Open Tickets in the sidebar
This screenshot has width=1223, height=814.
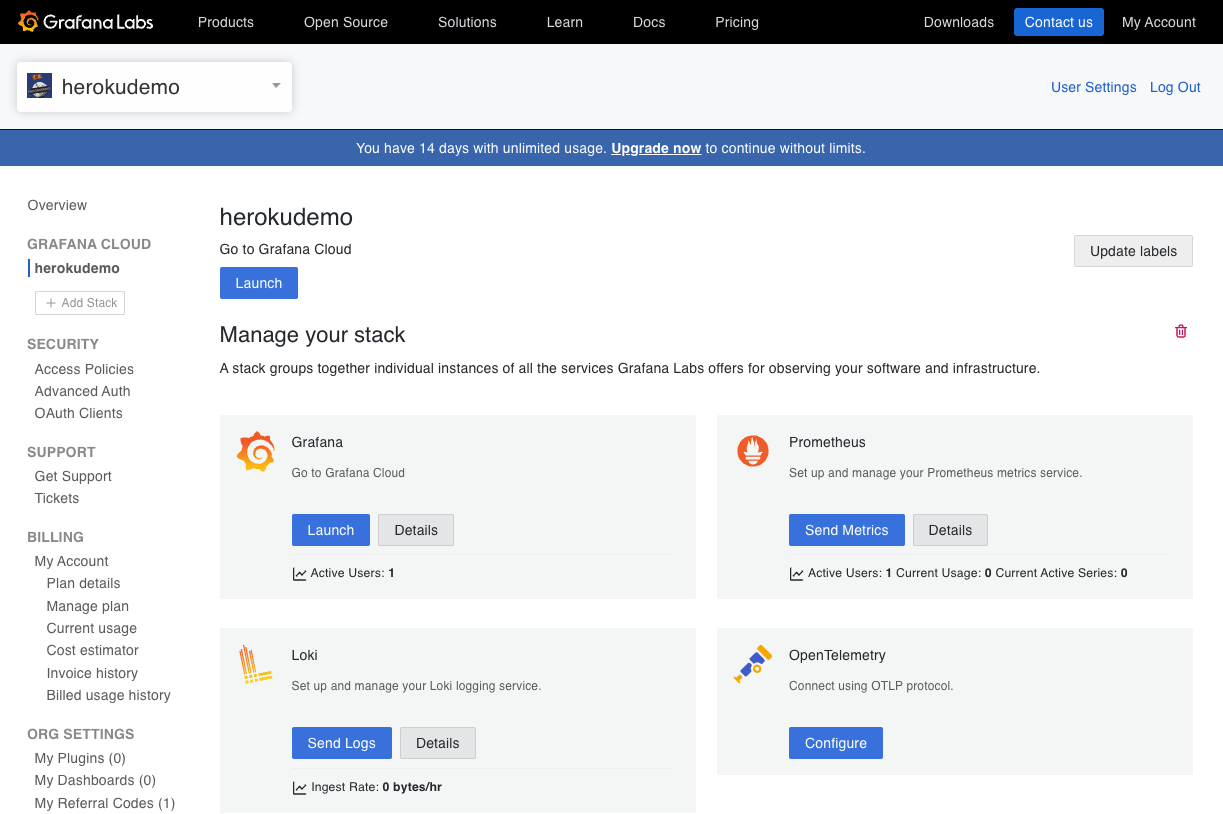[56, 498]
